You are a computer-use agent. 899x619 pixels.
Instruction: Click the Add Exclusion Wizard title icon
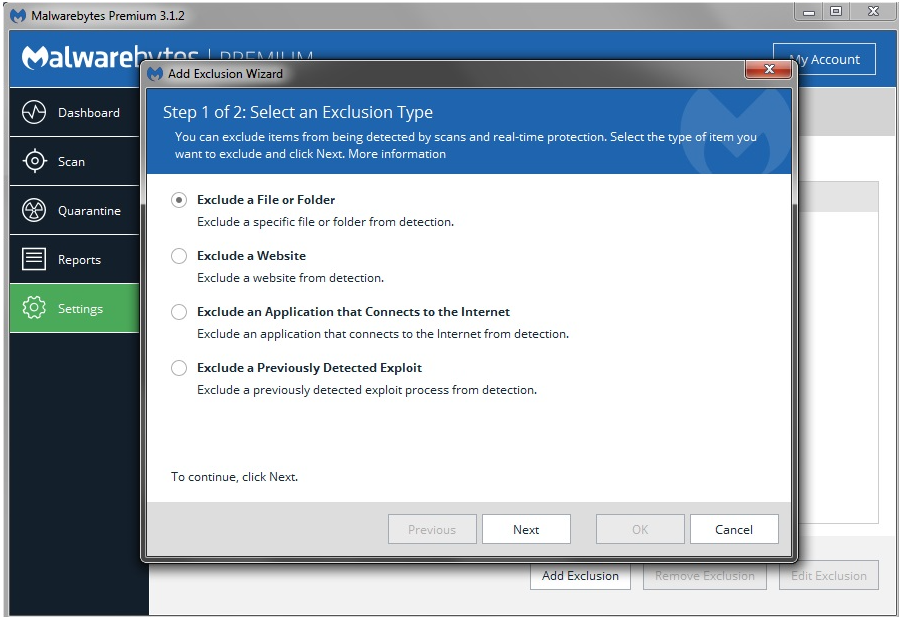click(x=155, y=73)
